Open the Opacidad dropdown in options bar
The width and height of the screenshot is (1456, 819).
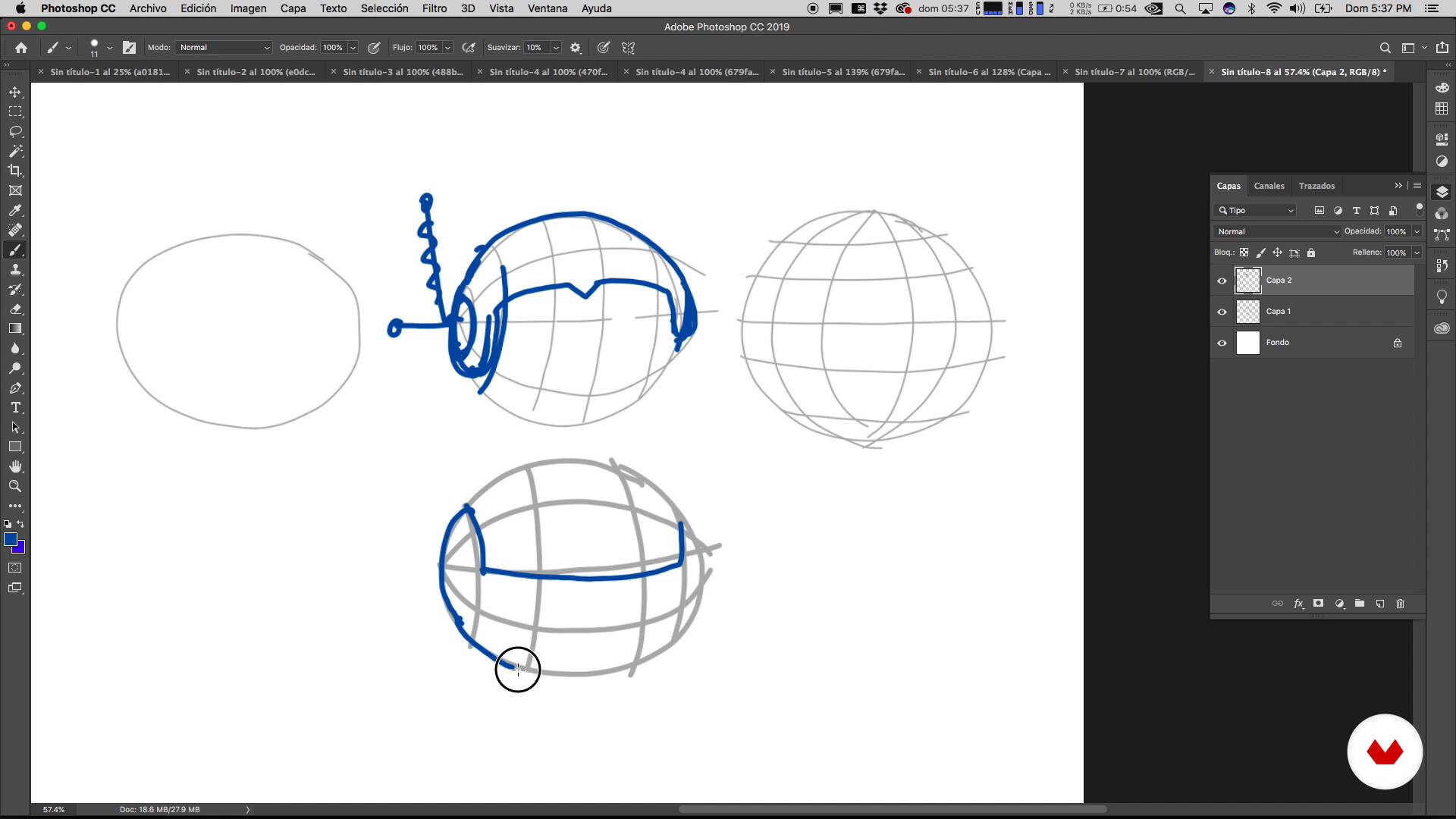click(353, 48)
